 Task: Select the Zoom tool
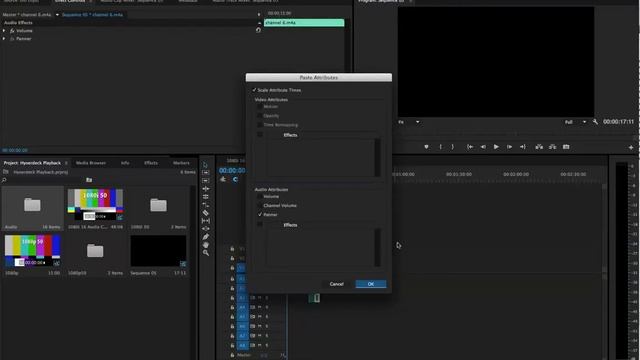206,253
